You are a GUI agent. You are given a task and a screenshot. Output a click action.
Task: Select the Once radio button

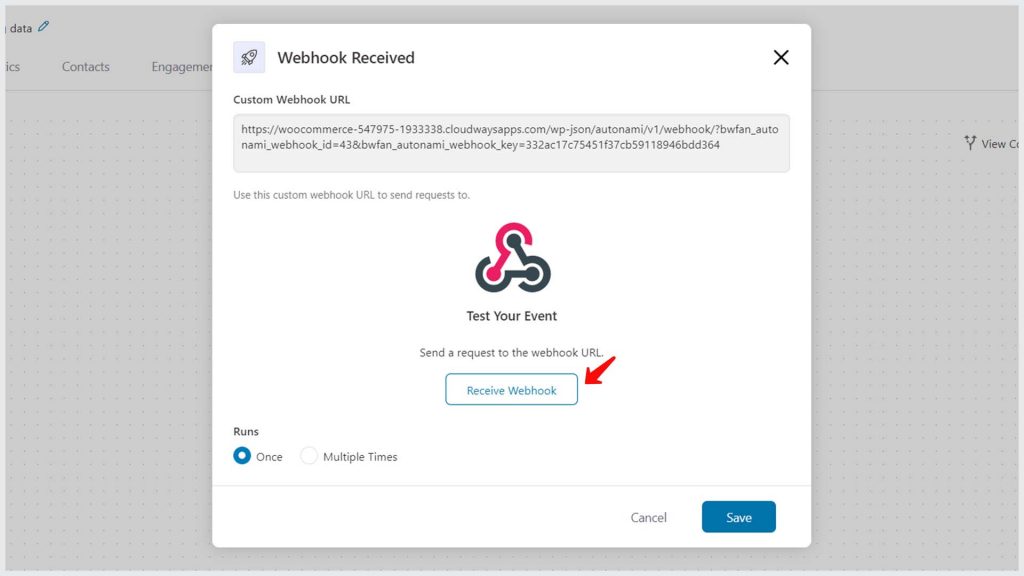[242, 456]
